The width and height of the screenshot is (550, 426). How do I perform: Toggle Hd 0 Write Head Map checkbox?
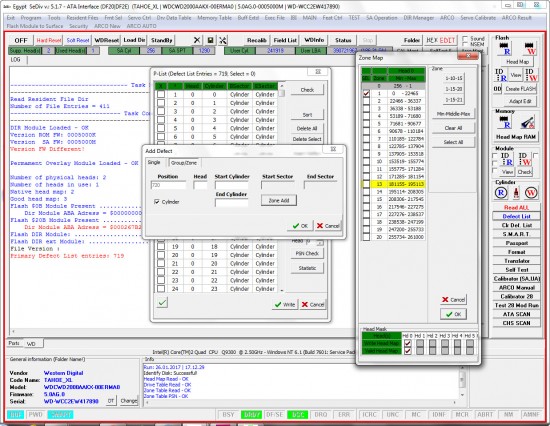click(408, 344)
